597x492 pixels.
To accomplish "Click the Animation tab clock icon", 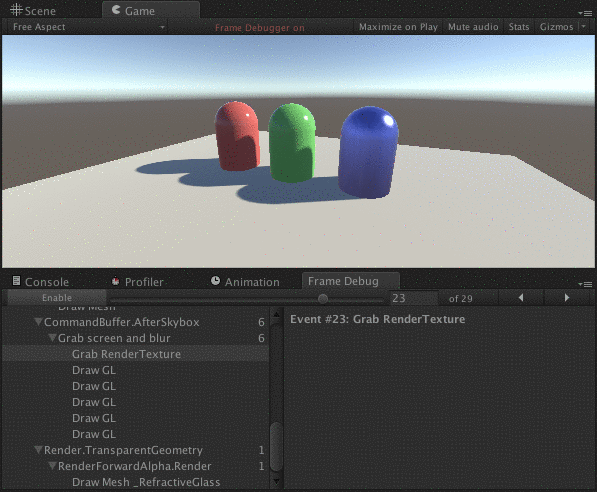I will (215, 281).
